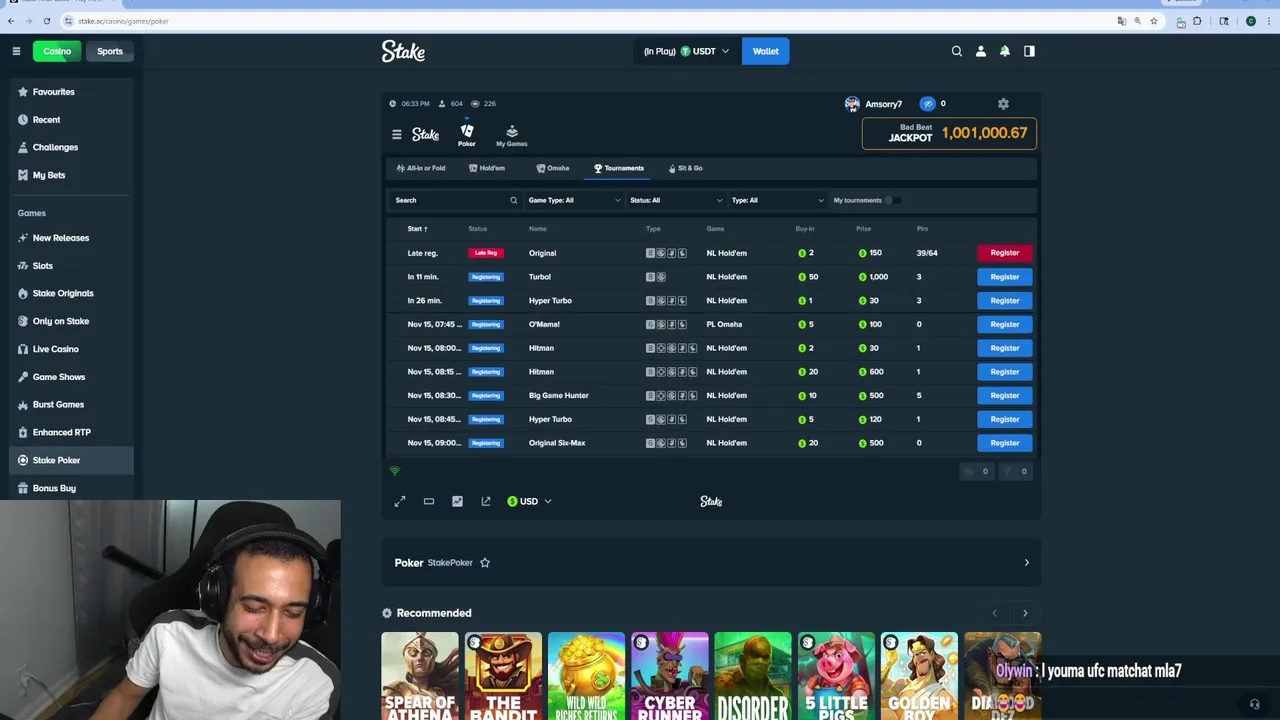Click the hidden balance eye icon
The height and width of the screenshot is (720, 1280).
tap(928, 103)
